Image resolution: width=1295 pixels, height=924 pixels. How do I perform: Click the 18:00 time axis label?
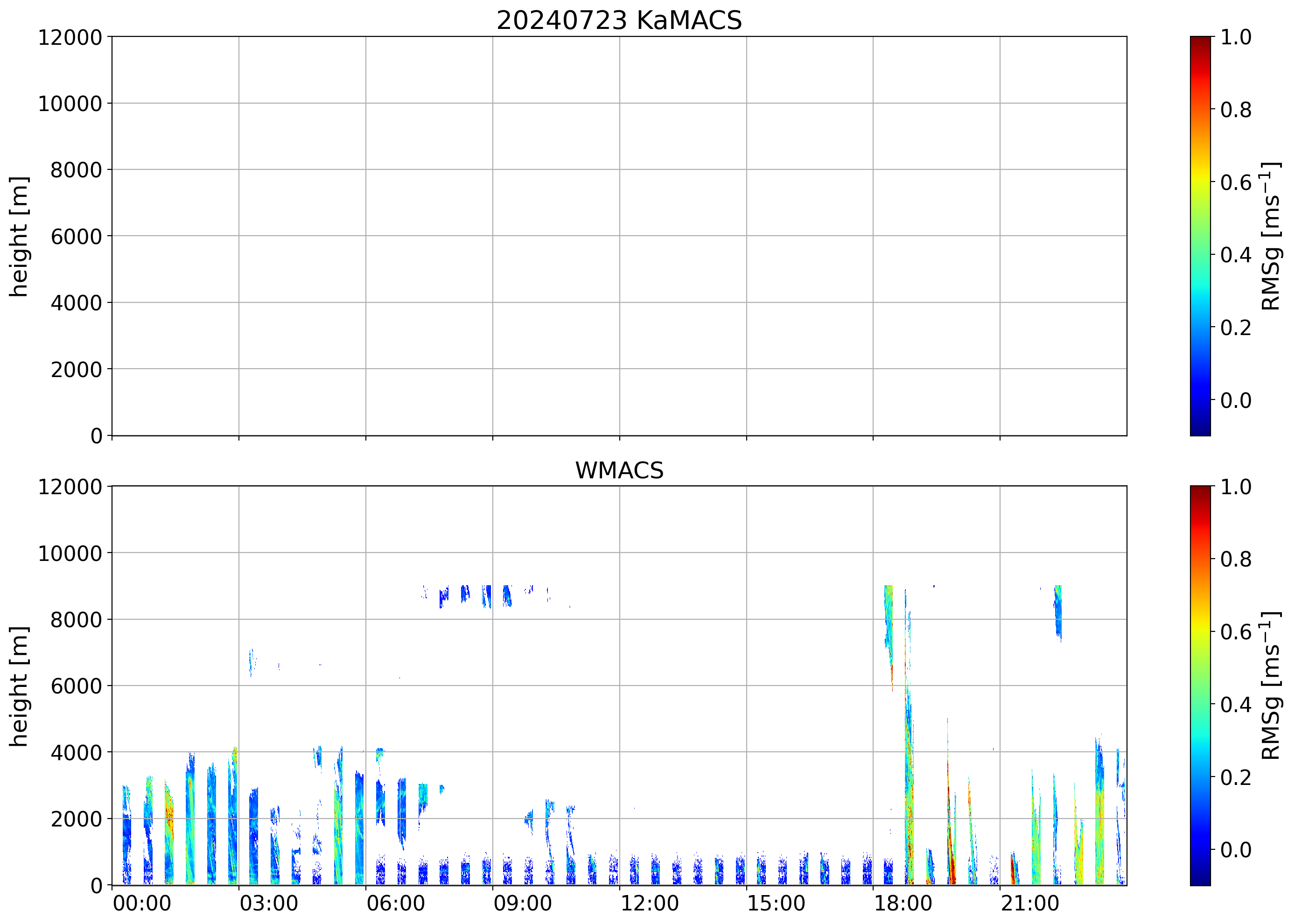pos(903,903)
